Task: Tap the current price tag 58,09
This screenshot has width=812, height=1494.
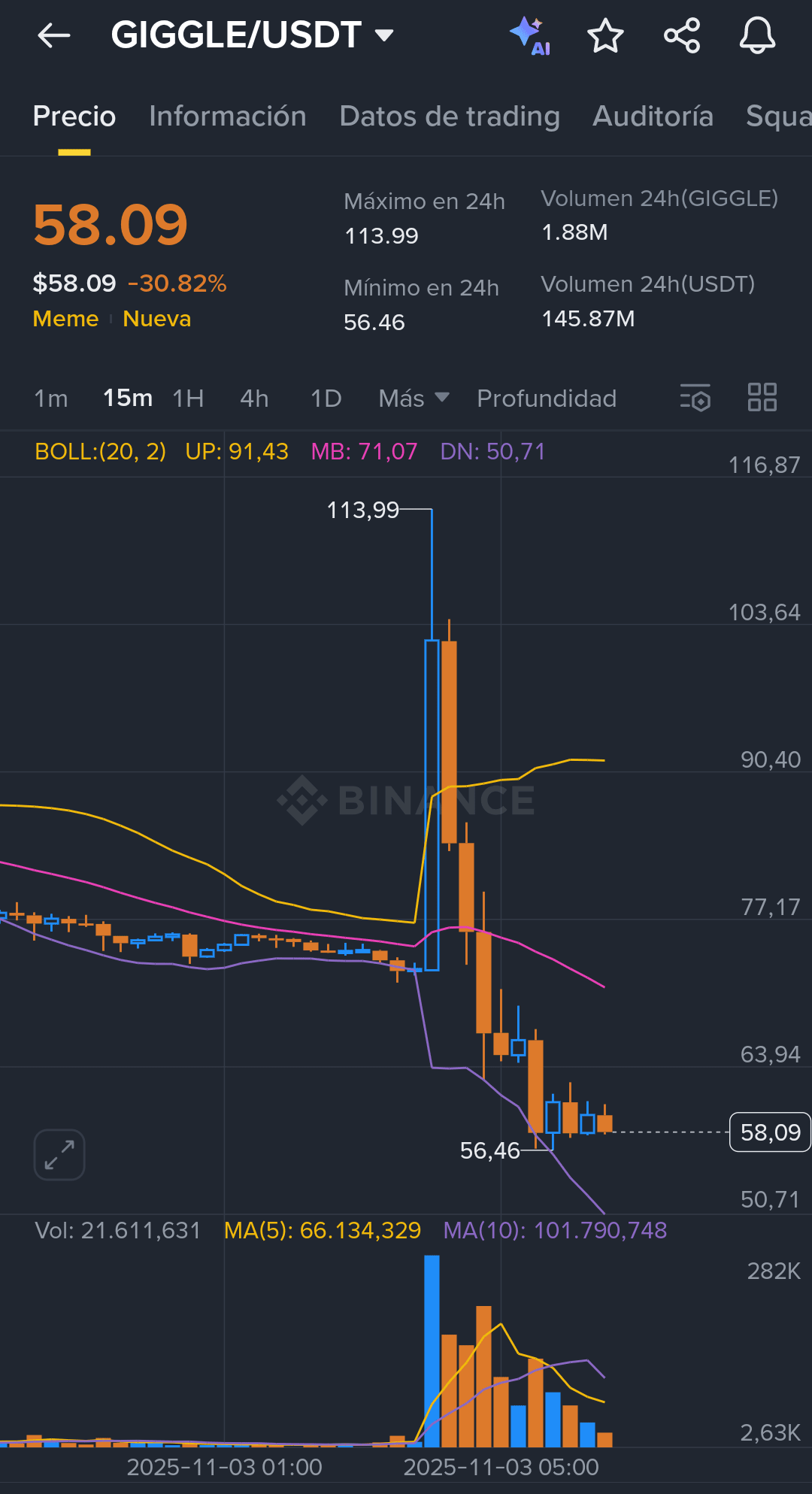Action: (770, 1132)
